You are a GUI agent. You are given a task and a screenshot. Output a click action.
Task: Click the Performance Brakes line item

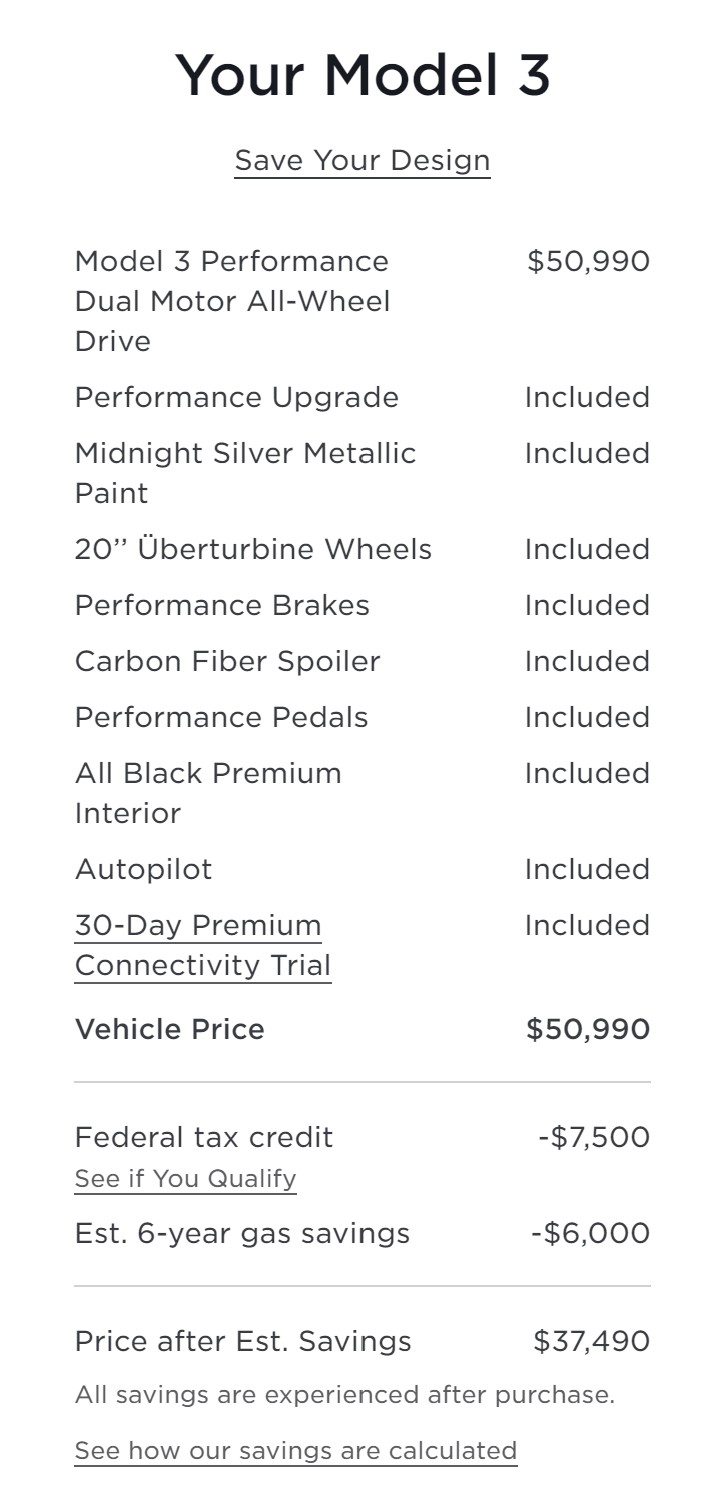pyautogui.click(x=222, y=605)
